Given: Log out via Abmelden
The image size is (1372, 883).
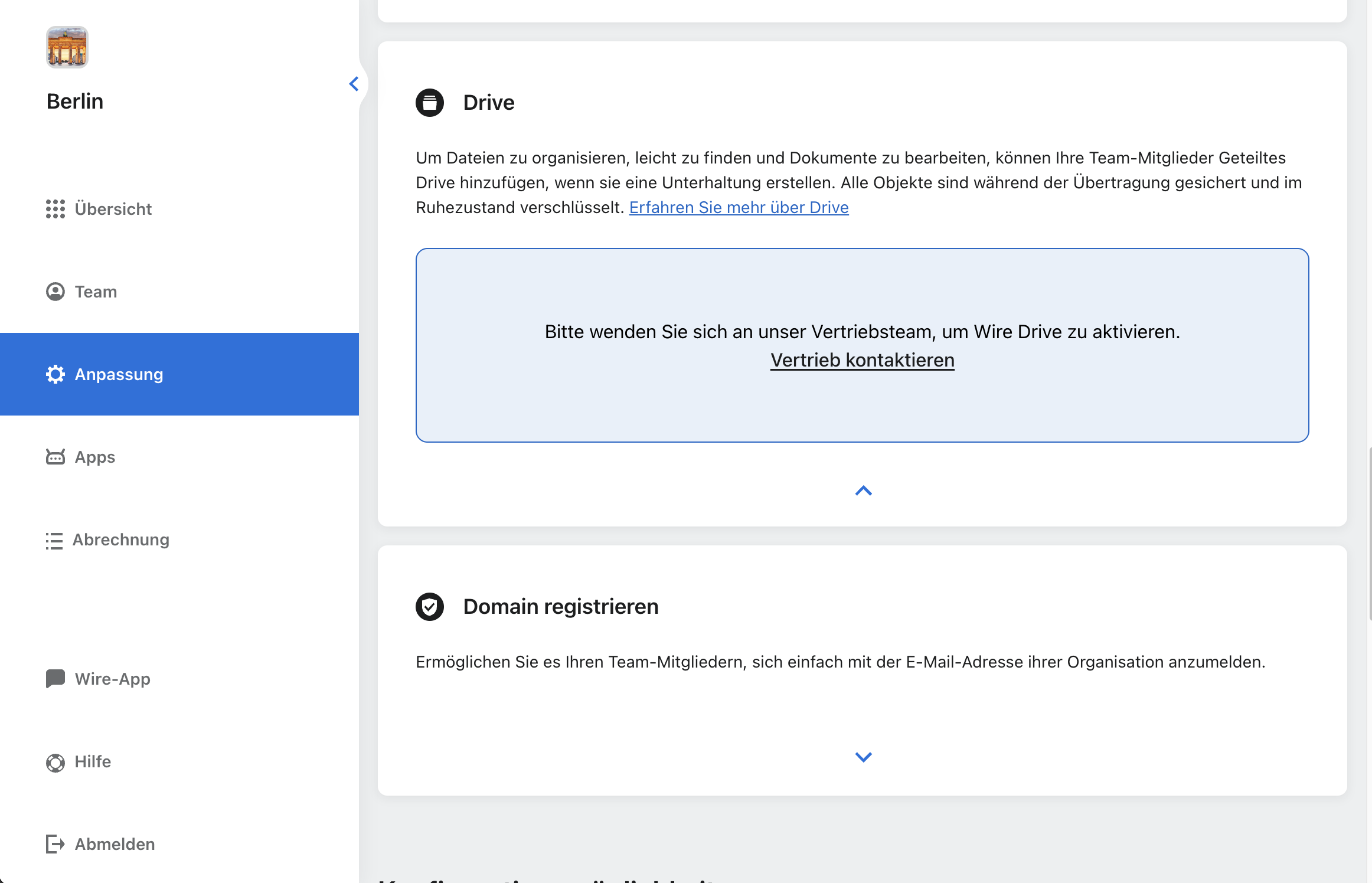Looking at the screenshot, I should pos(179,844).
